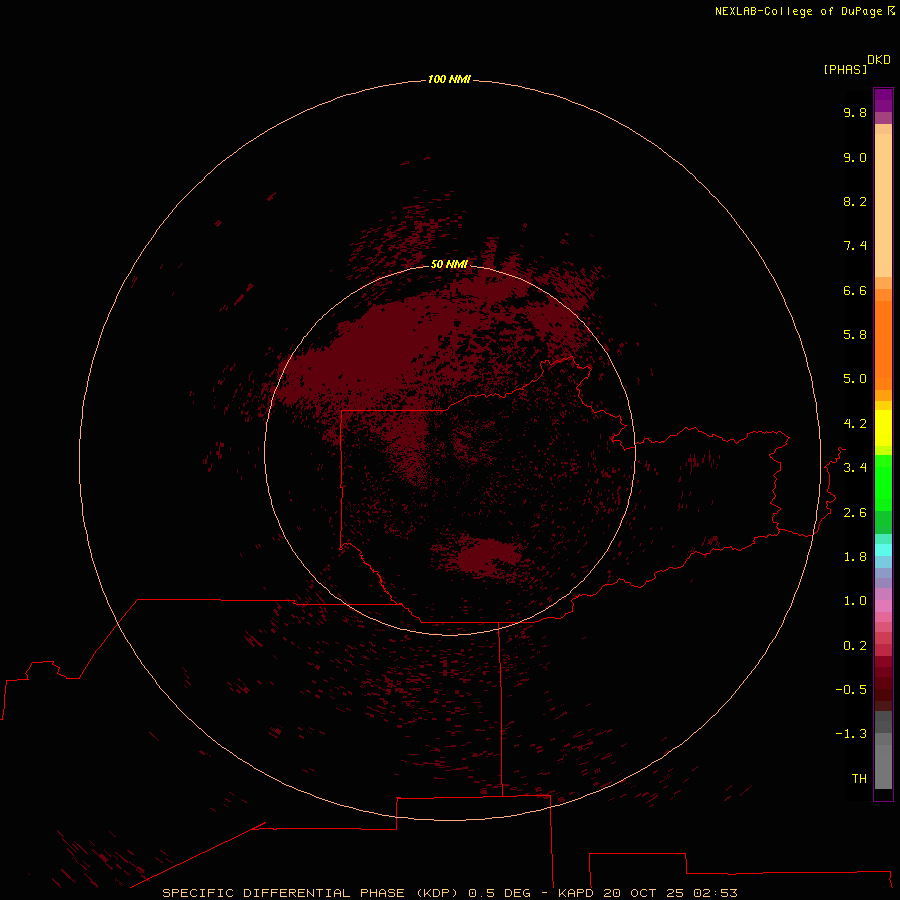Click the 1.8 value on the color scale
Screen dimensions: 900x900
point(855,557)
